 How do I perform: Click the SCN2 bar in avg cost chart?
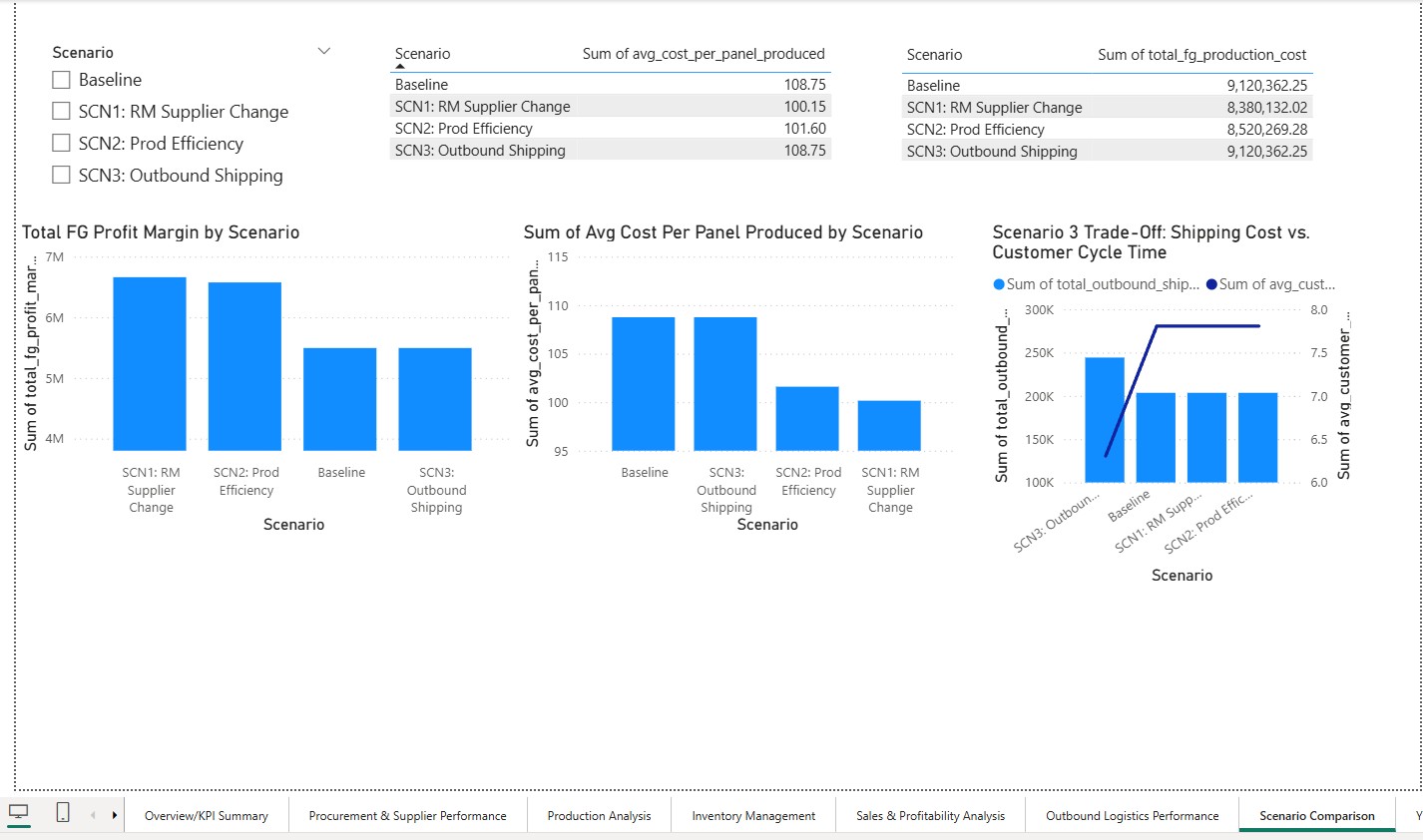pyautogui.click(x=808, y=419)
